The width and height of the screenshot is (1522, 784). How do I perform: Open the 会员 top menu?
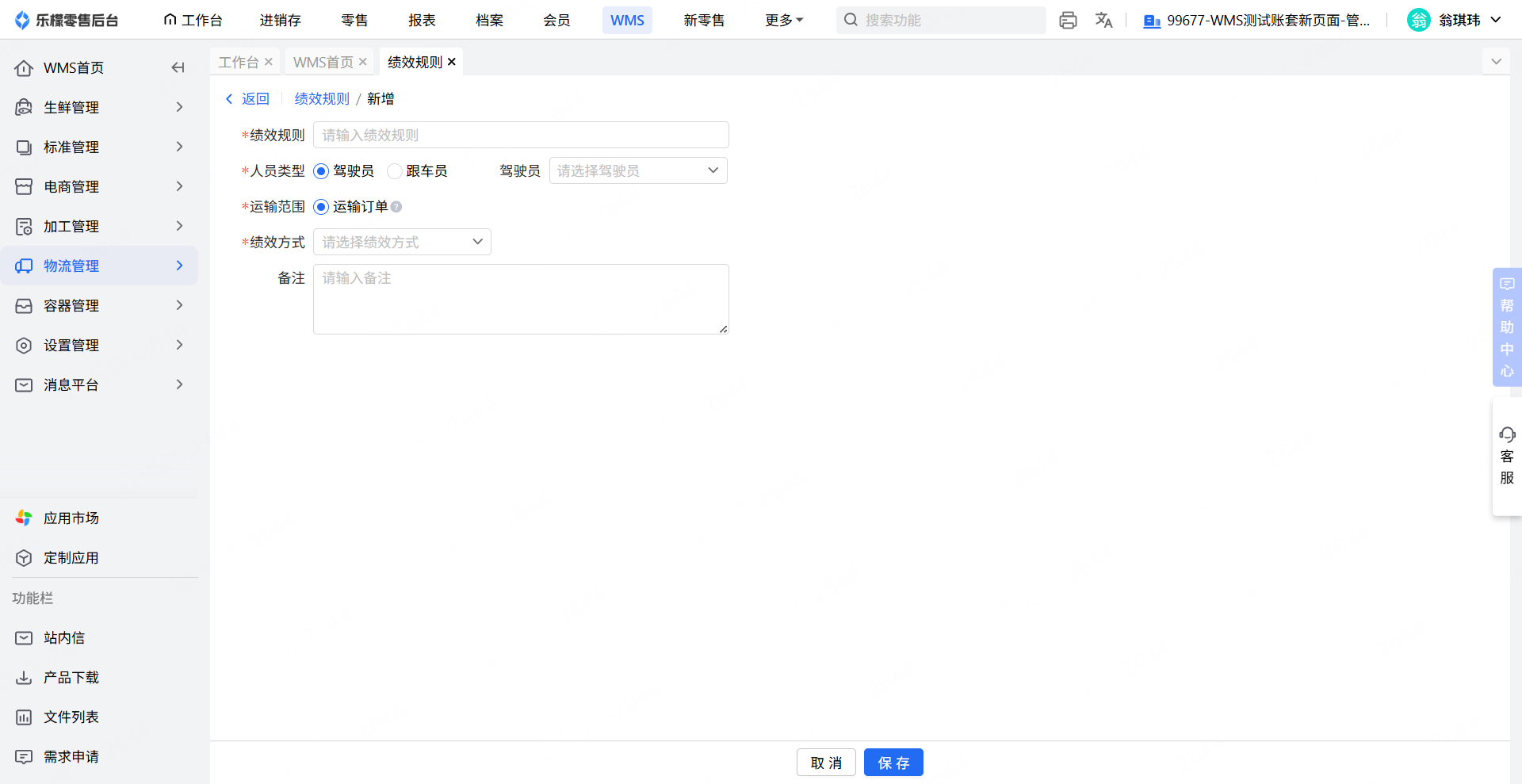pos(556,20)
